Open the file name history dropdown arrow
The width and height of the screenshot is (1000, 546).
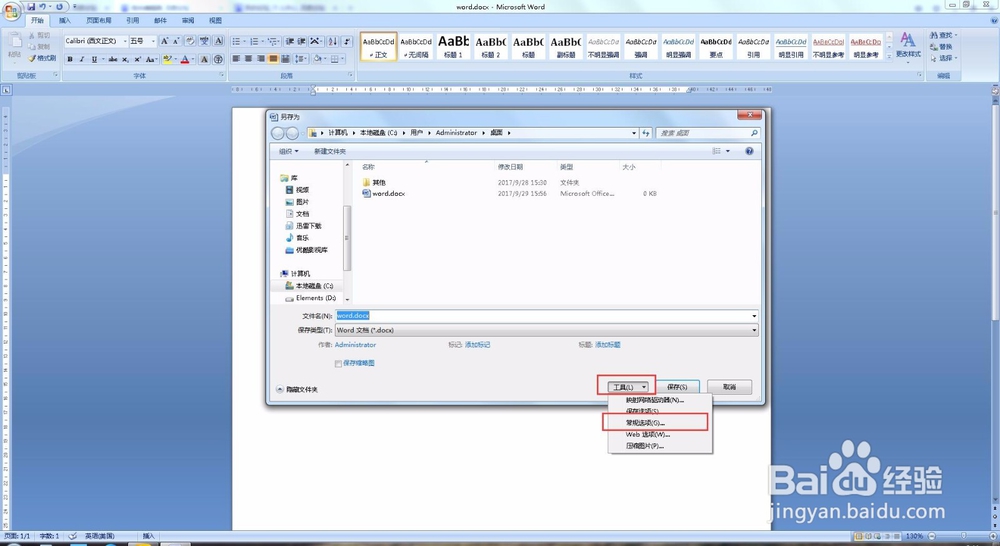pos(754,316)
